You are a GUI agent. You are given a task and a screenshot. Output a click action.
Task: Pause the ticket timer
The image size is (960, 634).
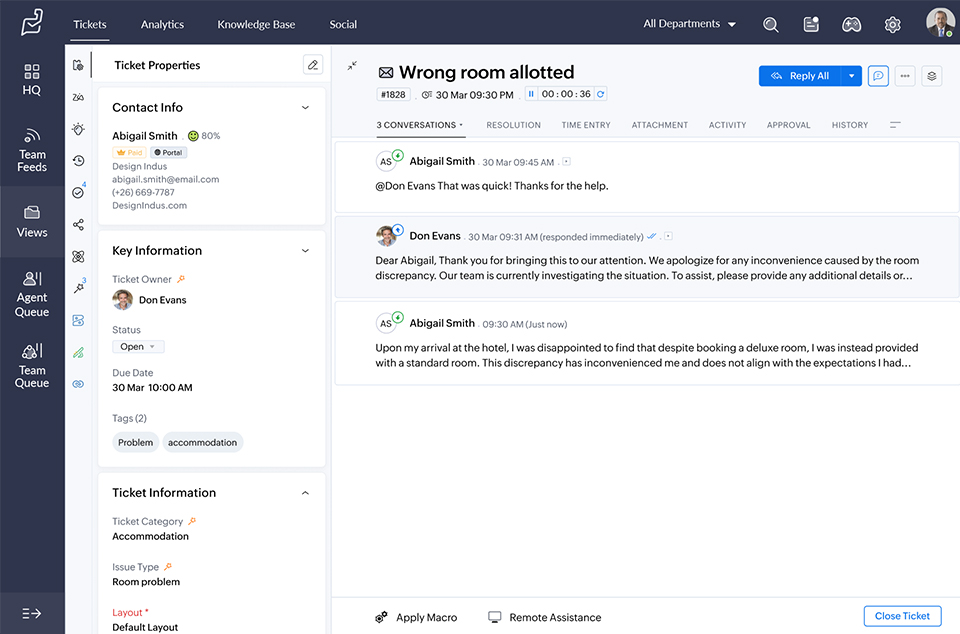[531, 94]
